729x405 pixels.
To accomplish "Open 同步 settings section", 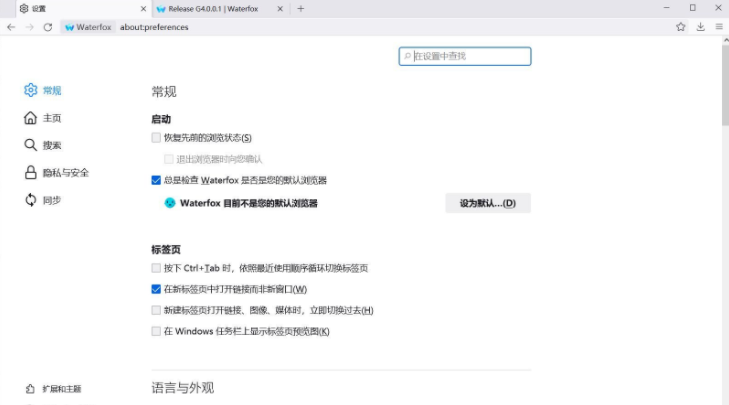I will tap(31, 200).
